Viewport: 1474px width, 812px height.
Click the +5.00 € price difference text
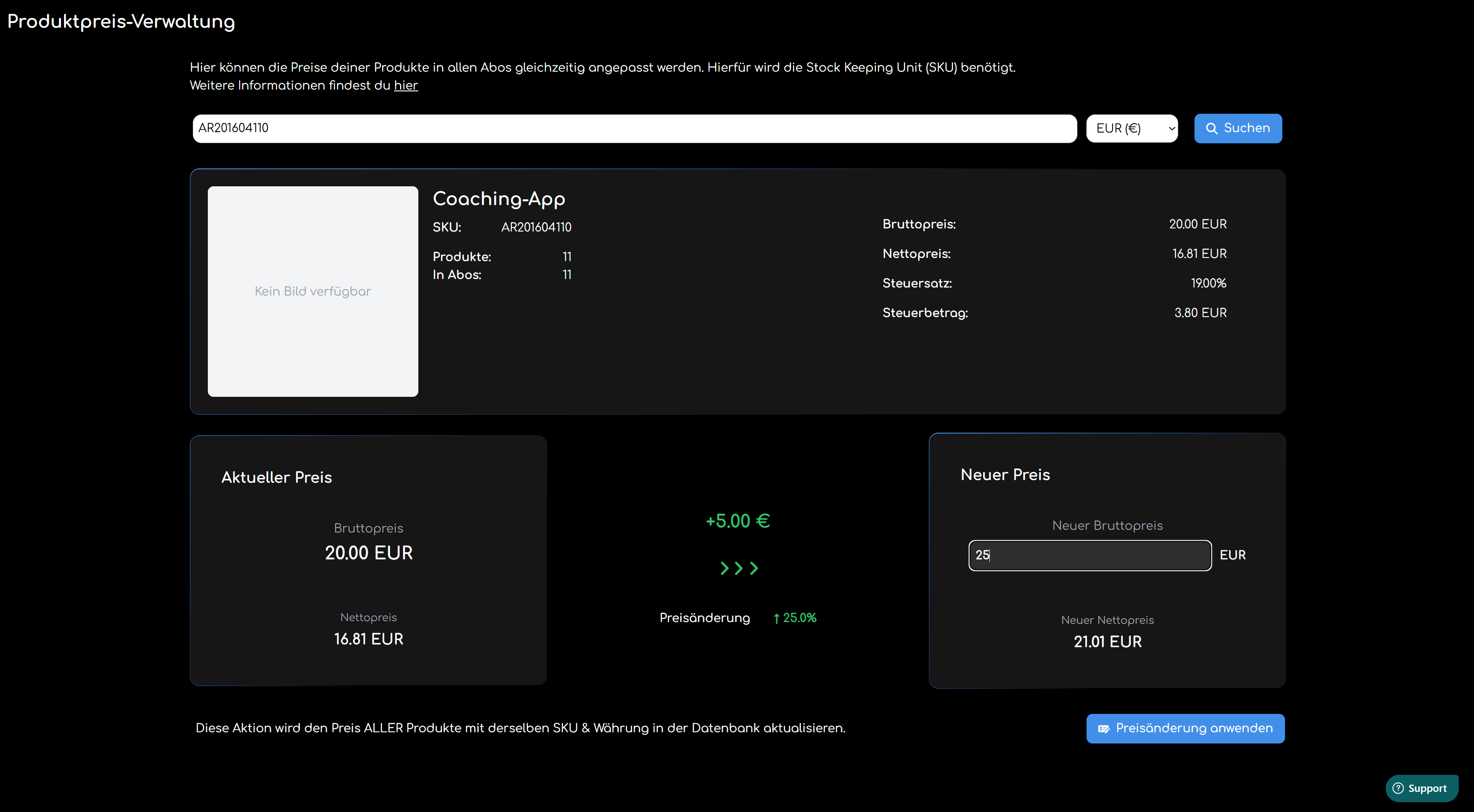(x=738, y=521)
